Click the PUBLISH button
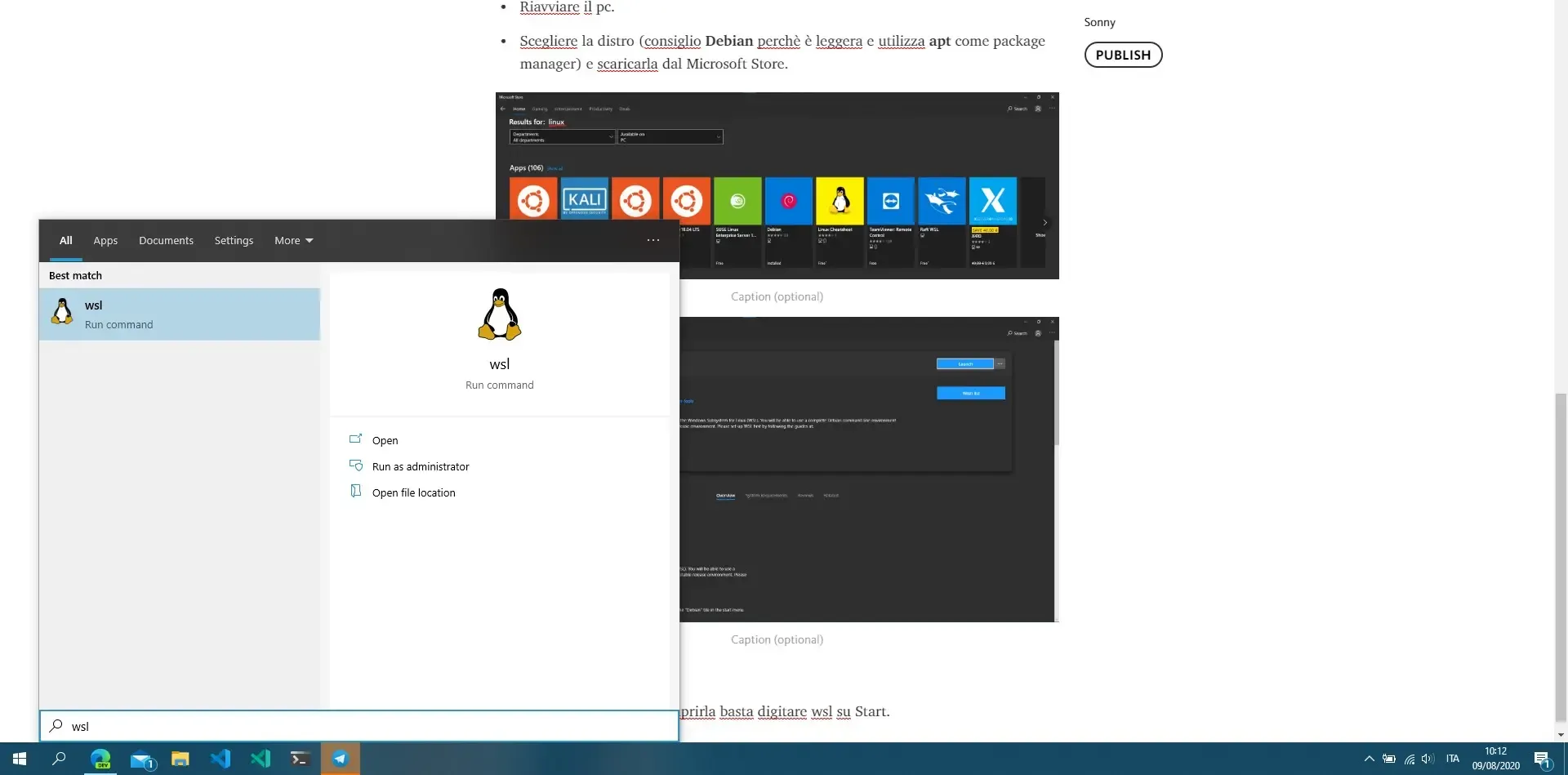1568x775 pixels. [1123, 55]
